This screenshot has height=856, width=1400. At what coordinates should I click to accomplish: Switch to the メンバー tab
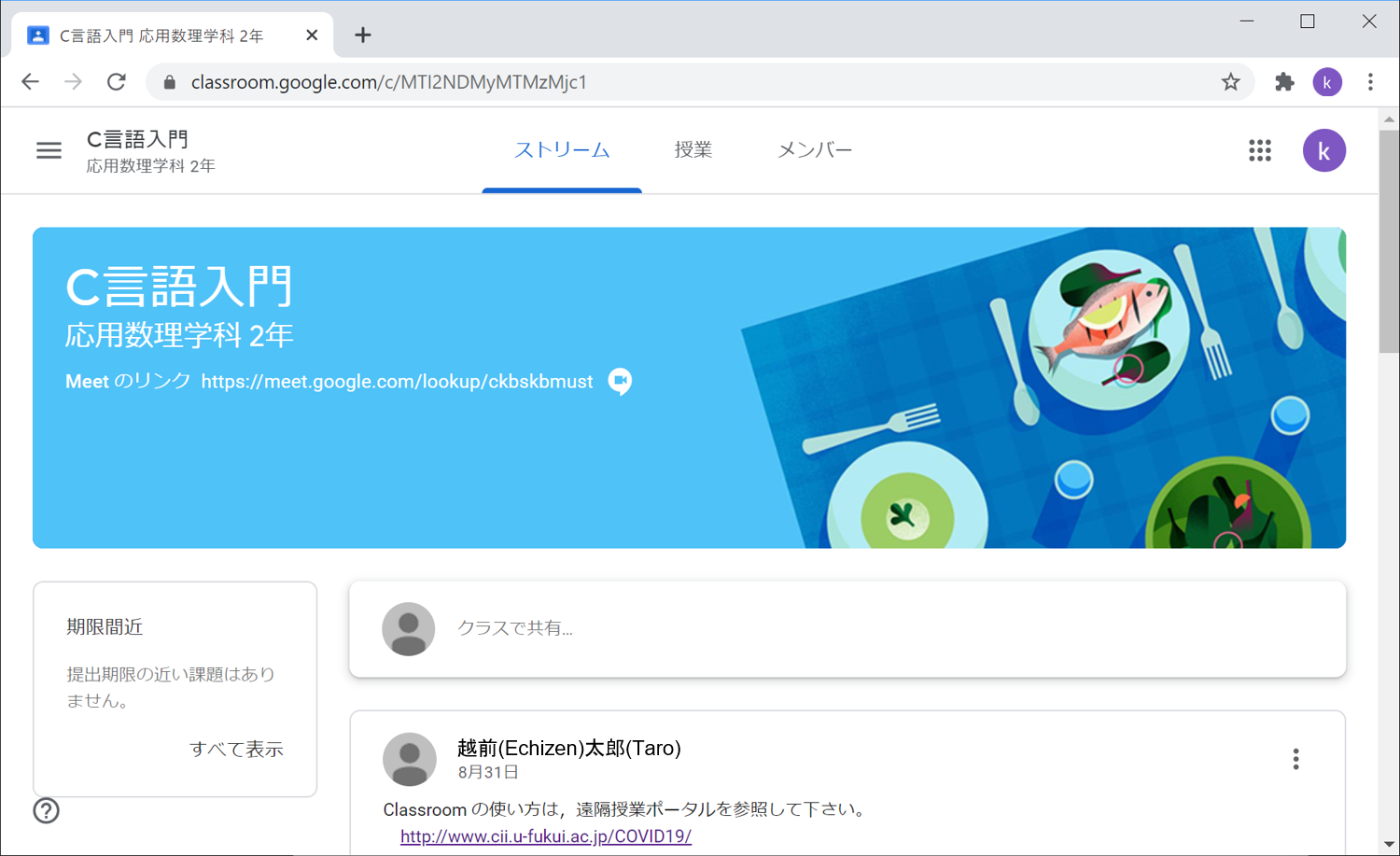click(x=815, y=150)
